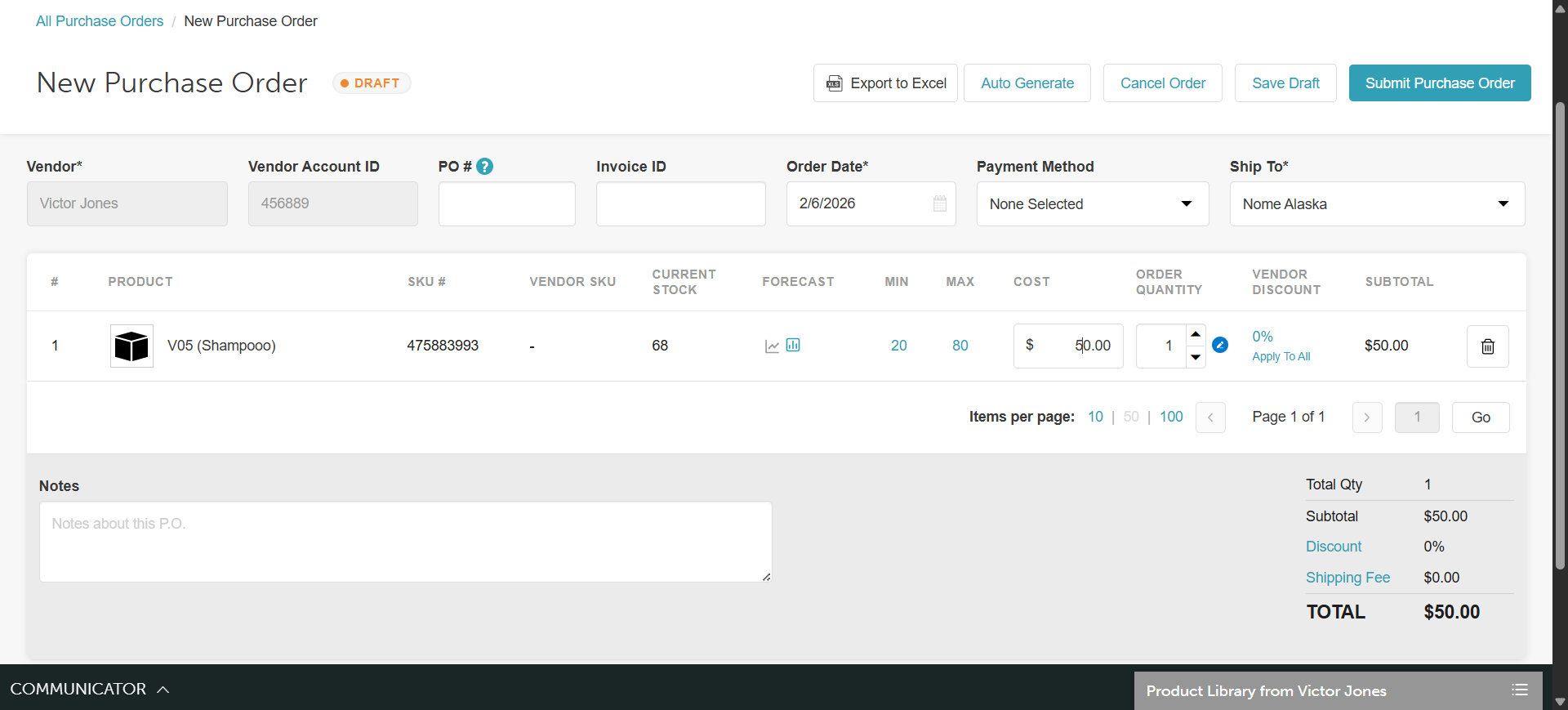1568x710 pixels.
Task: Click the vertical page scrollbar
Action: (1560, 335)
